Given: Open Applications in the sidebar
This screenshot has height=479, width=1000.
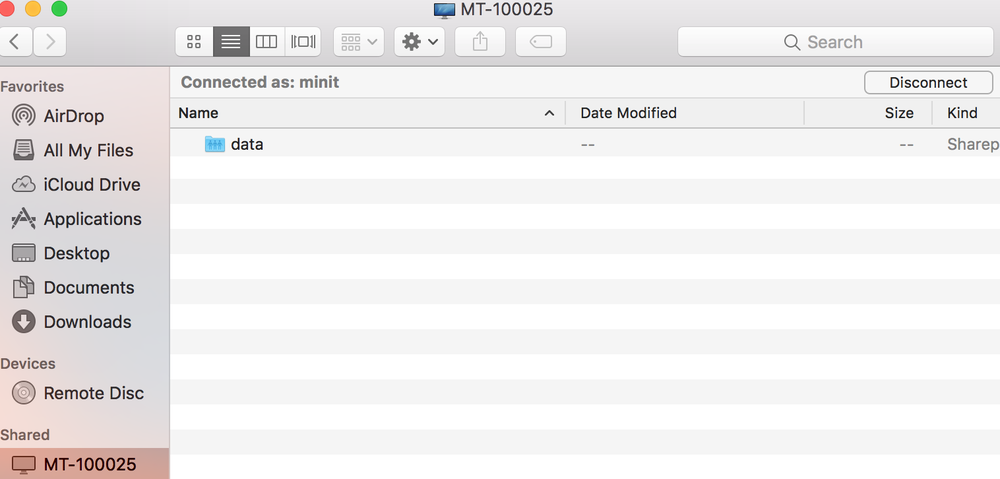Looking at the screenshot, I should (x=84, y=219).
